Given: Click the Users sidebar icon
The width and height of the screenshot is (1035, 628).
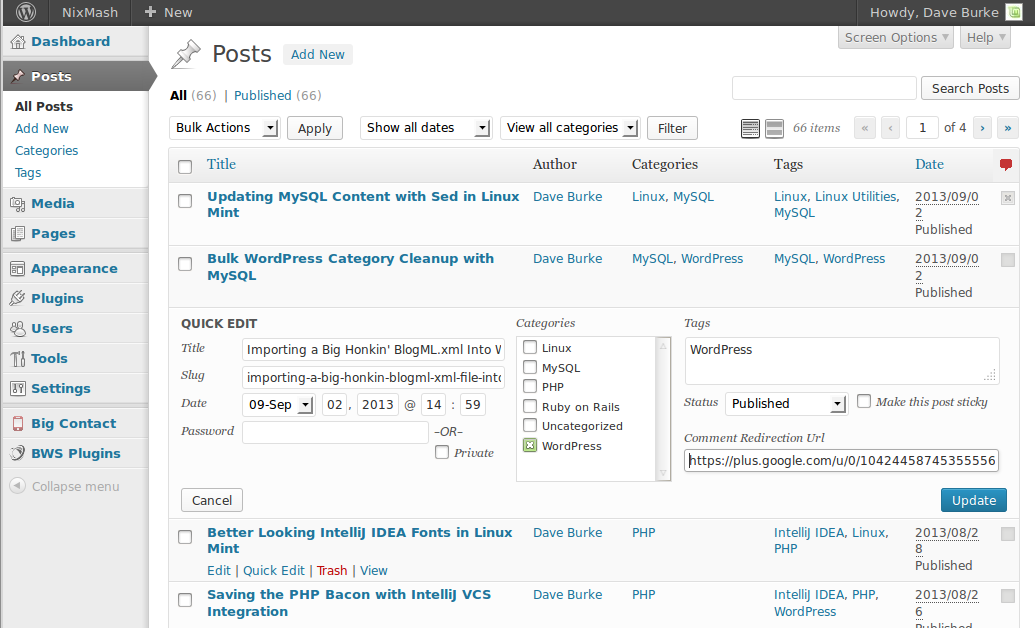Looking at the screenshot, I should 17,328.
